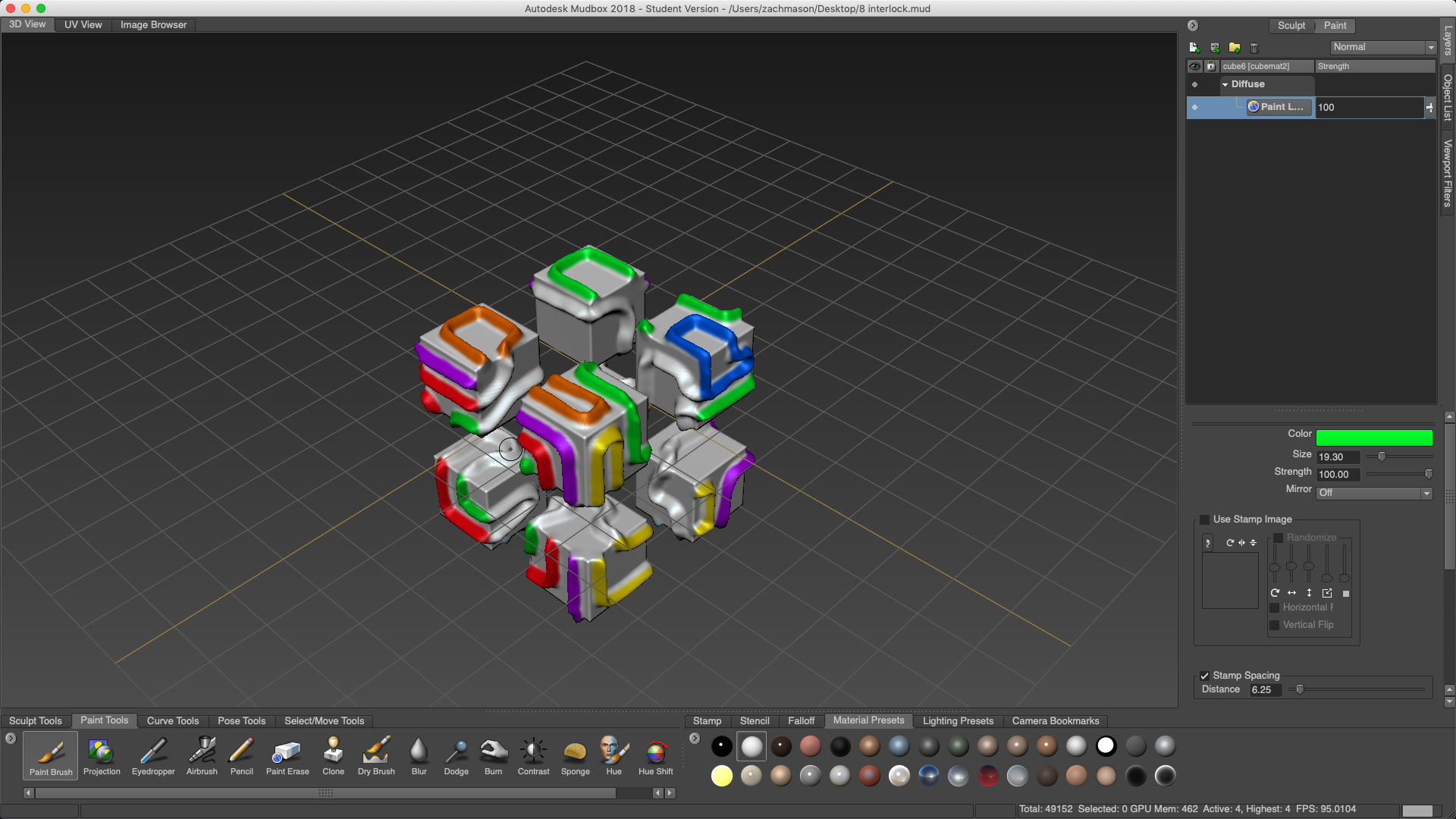Switch to Sculpt layers mode
Image resolution: width=1456 pixels, height=819 pixels.
1291,26
